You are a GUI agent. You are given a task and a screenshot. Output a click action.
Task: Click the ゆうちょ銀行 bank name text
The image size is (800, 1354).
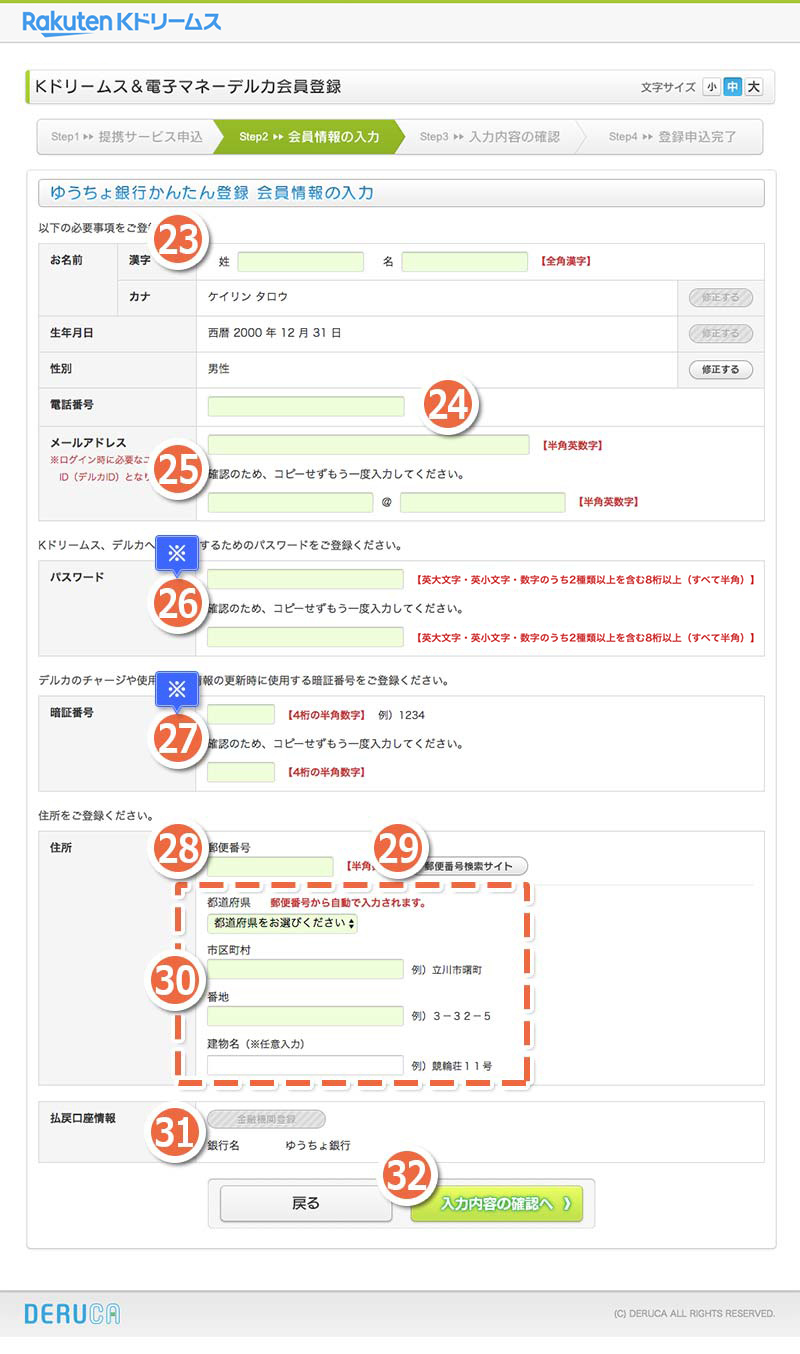(x=318, y=1145)
